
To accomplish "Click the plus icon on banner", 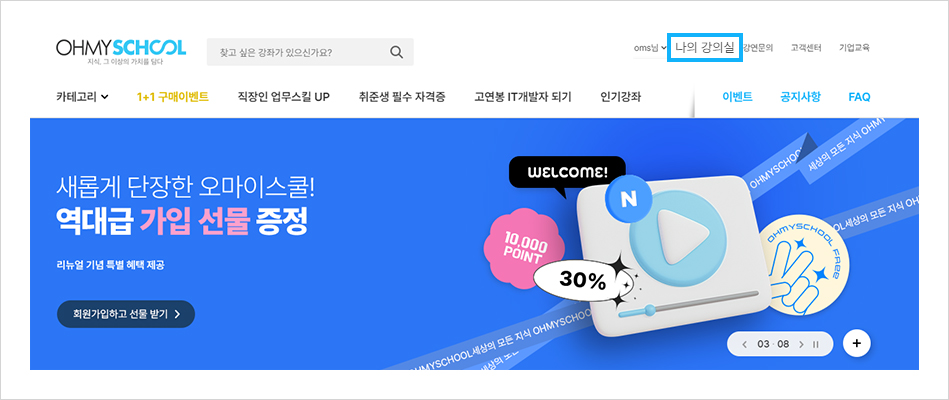I will 856,343.
